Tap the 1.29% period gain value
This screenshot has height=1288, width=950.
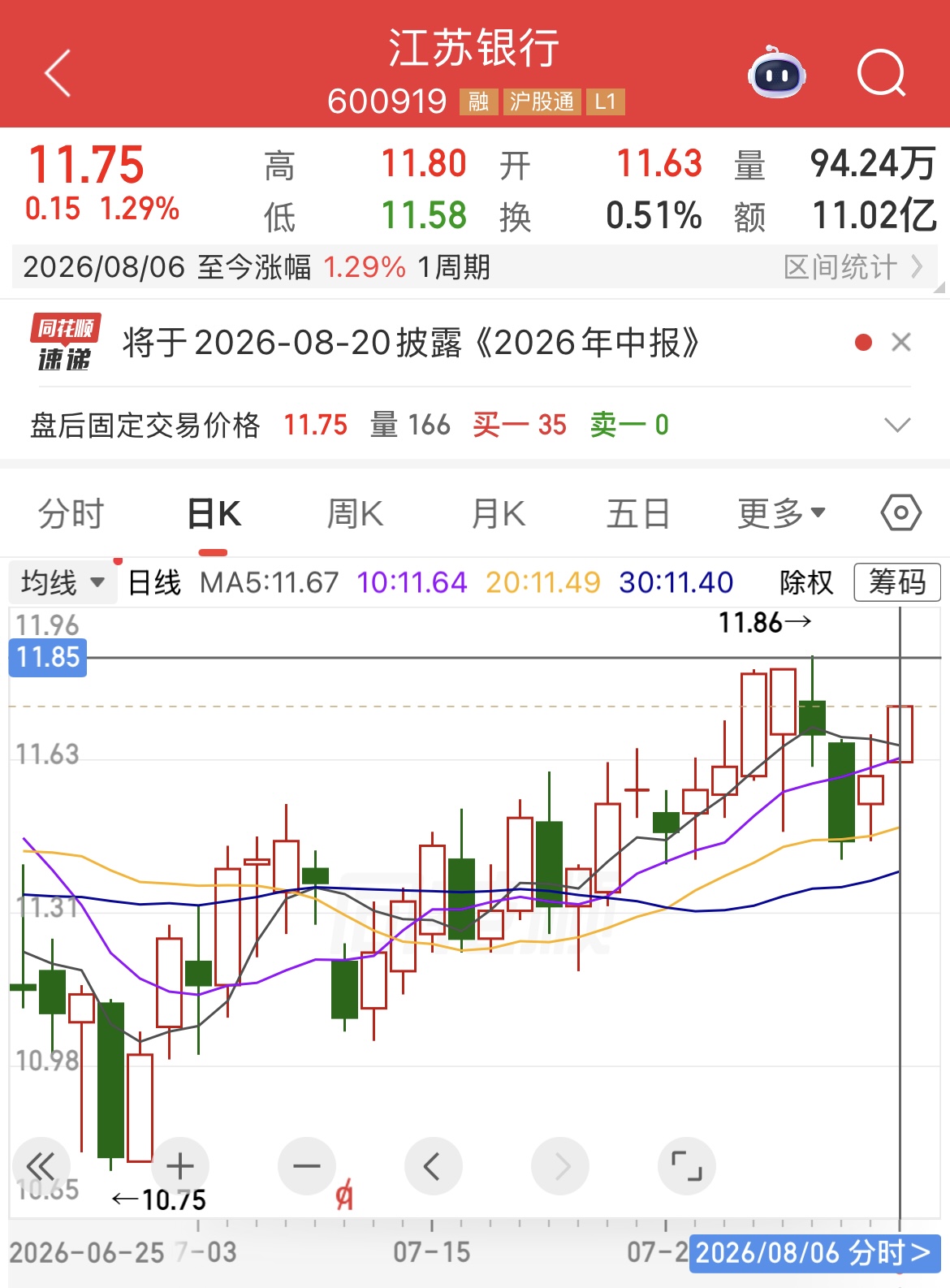pos(365,267)
